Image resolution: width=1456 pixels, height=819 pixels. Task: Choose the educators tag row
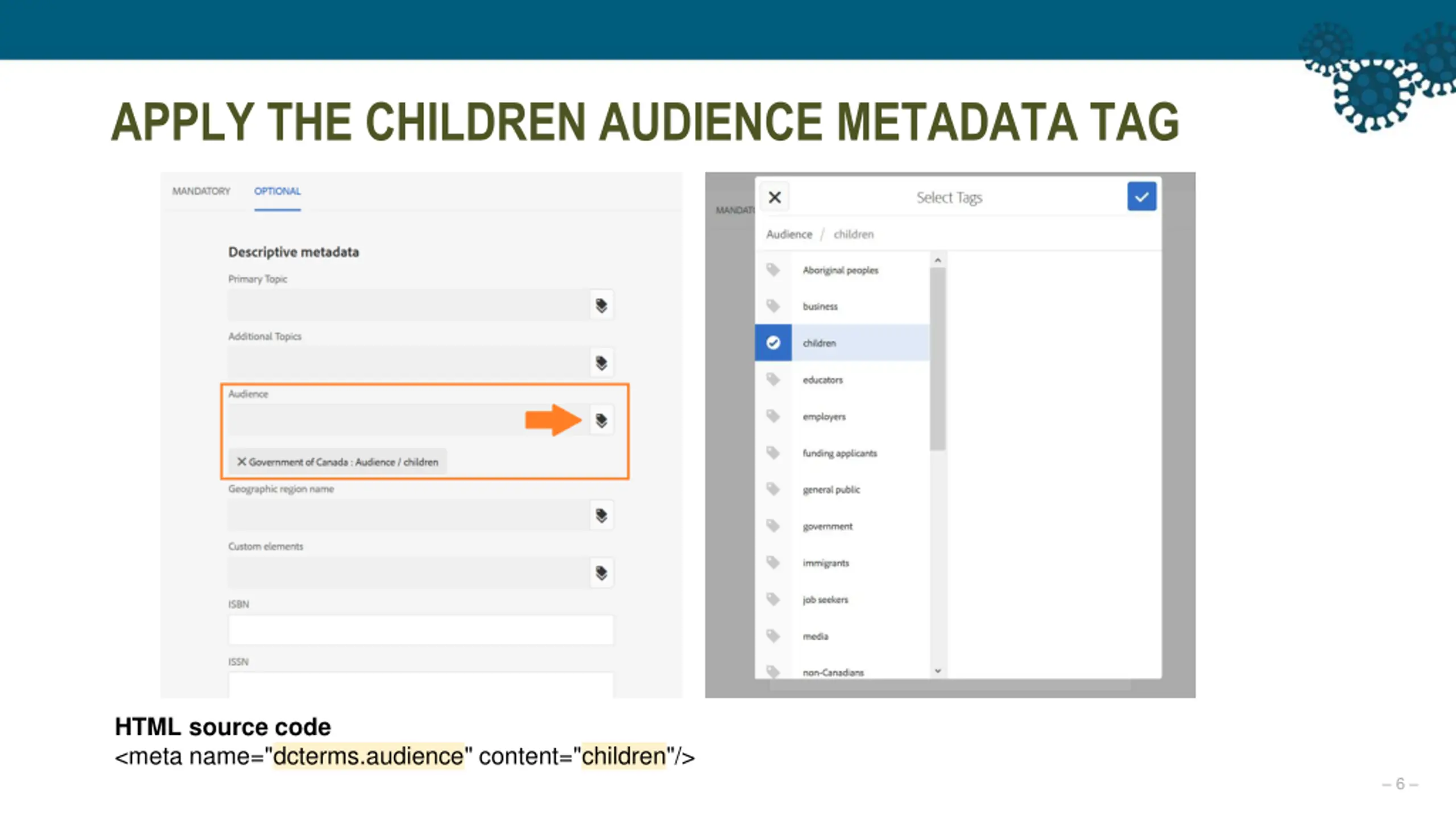click(x=842, y=379)
